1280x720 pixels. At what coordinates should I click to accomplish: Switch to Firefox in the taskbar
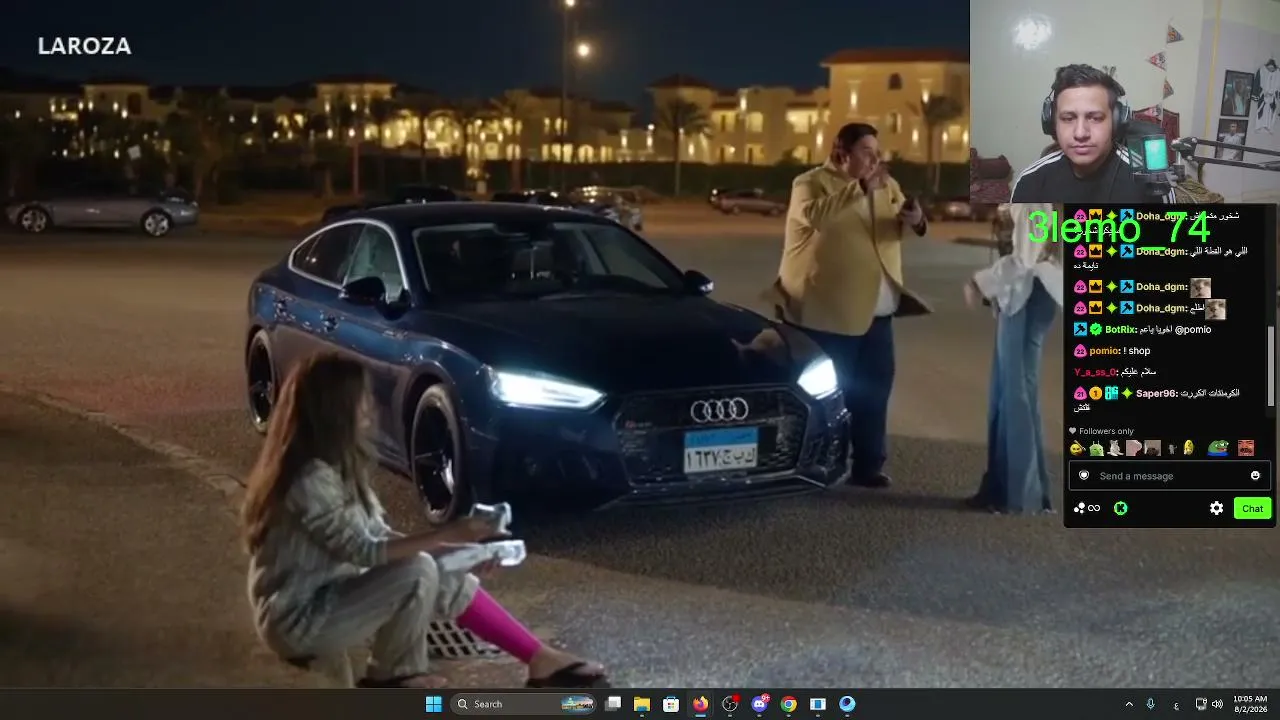pos(700,704)
